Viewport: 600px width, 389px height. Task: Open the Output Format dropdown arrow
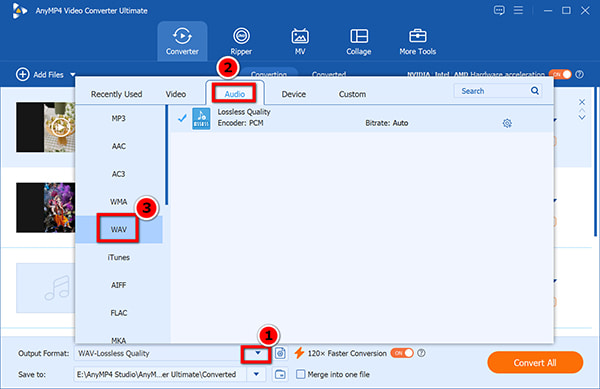point(258,353)
